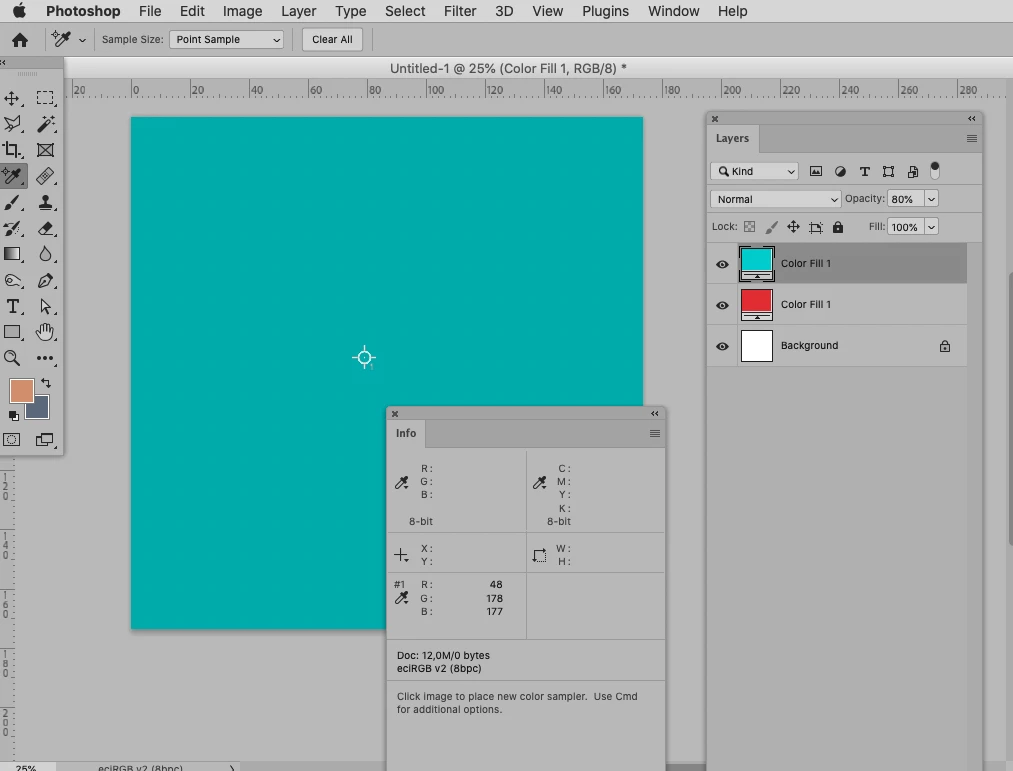This screenshot has height=771, width=1013.
Task: Select the Pen tool
Action: point(45,280)
